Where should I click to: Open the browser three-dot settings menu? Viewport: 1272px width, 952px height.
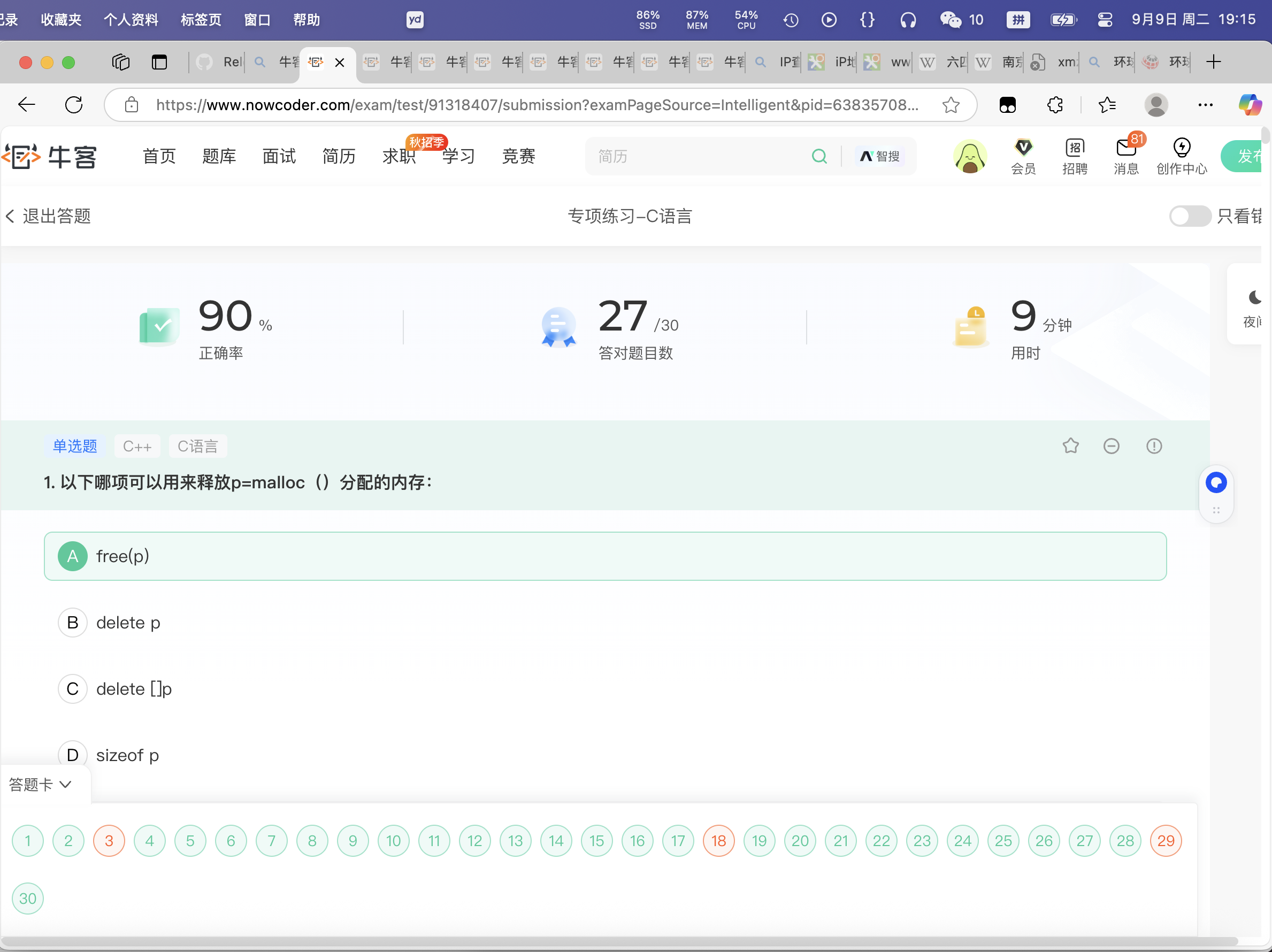pyautogui.click(x=1205, y=105)
